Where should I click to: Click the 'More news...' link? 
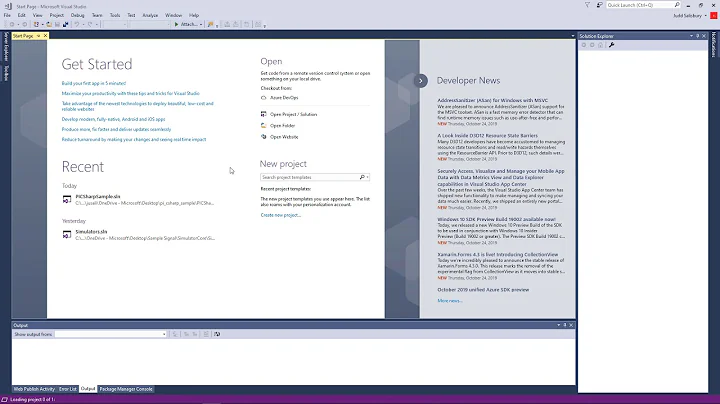[450, 301]
